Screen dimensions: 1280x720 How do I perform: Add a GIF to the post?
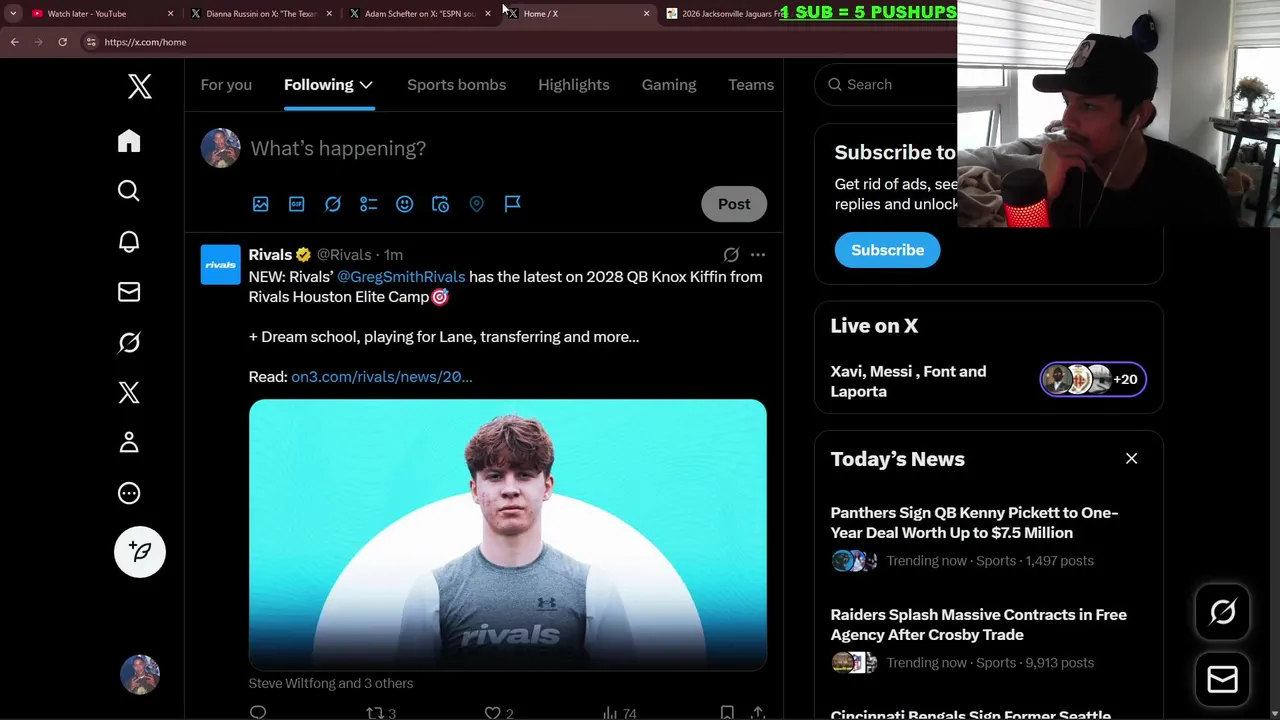tap(297, 204)
